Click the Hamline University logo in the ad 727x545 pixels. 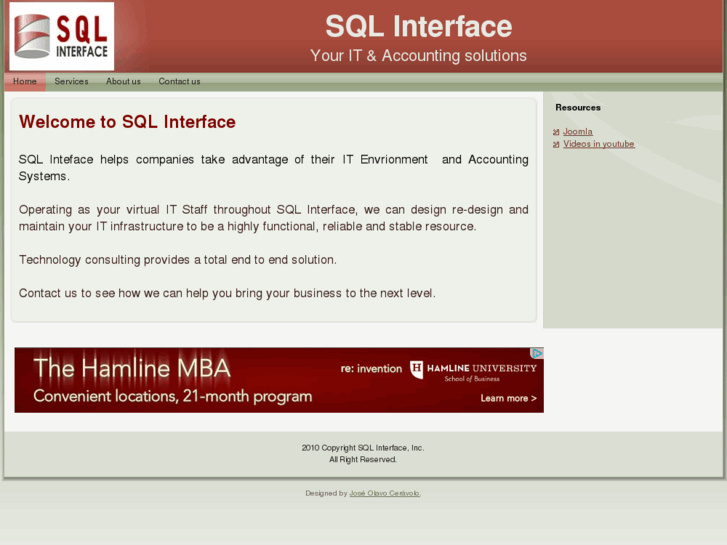pos(473,371)
